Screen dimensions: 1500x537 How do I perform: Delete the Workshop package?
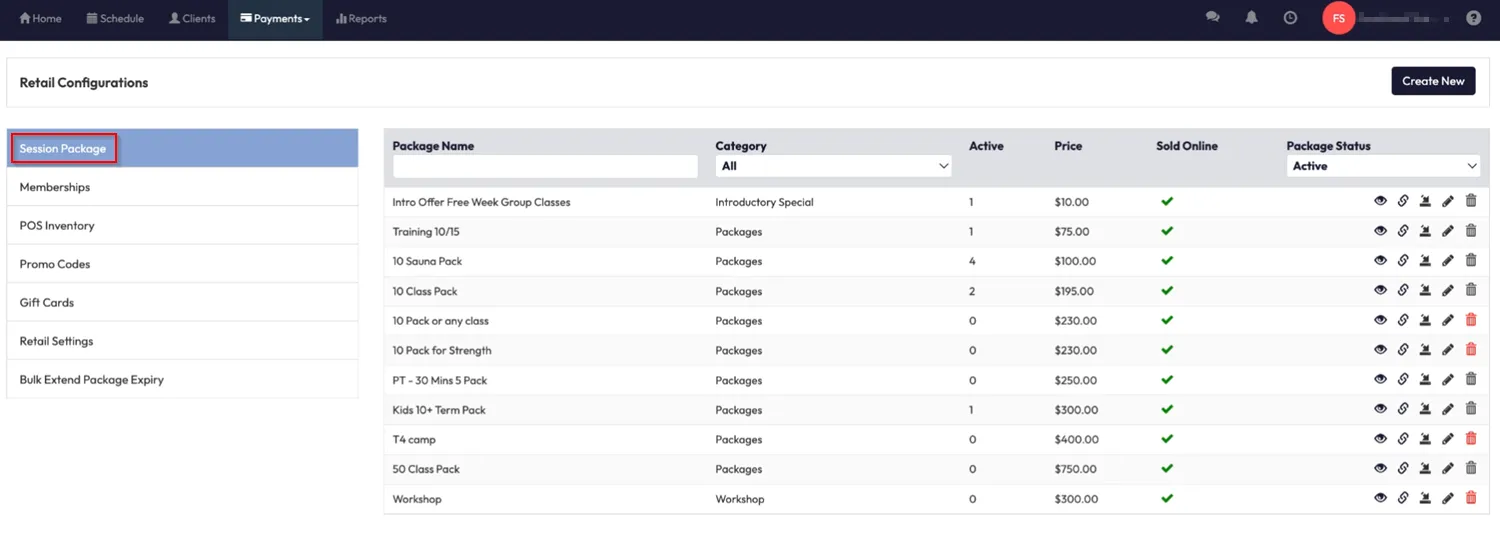click(x=1470, y=498)
